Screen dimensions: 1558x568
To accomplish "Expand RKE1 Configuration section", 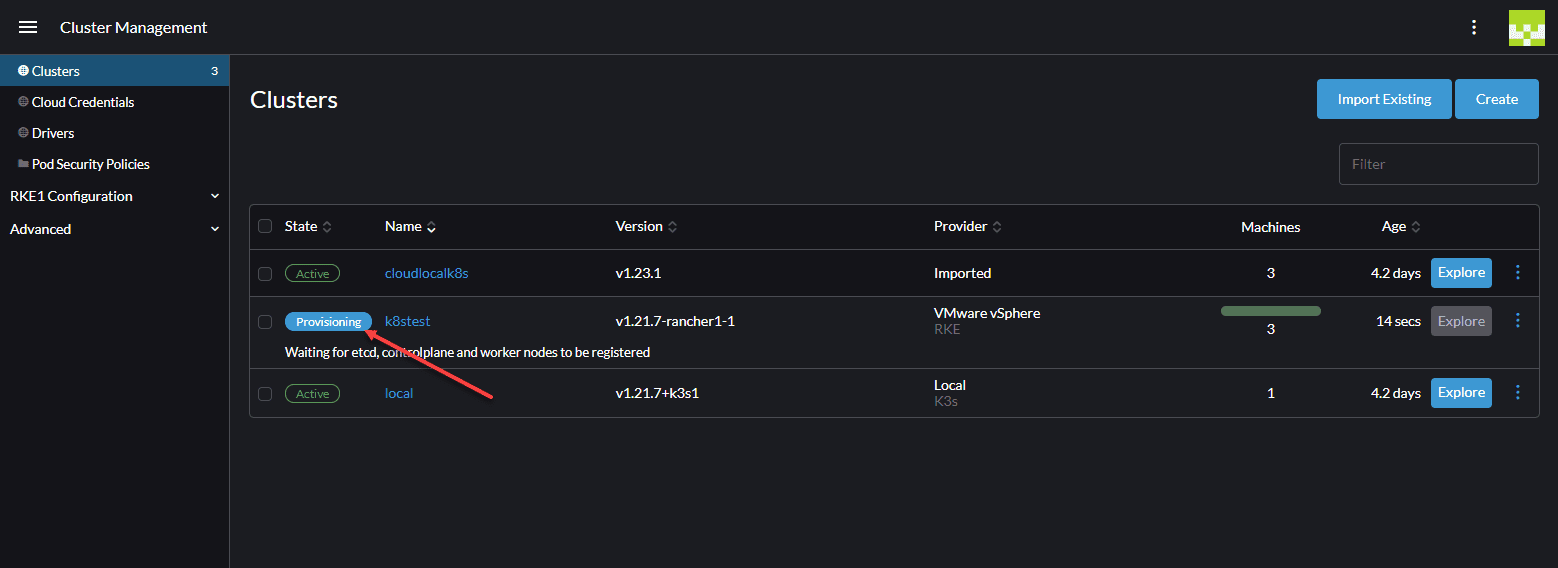I will click(114, 196).
